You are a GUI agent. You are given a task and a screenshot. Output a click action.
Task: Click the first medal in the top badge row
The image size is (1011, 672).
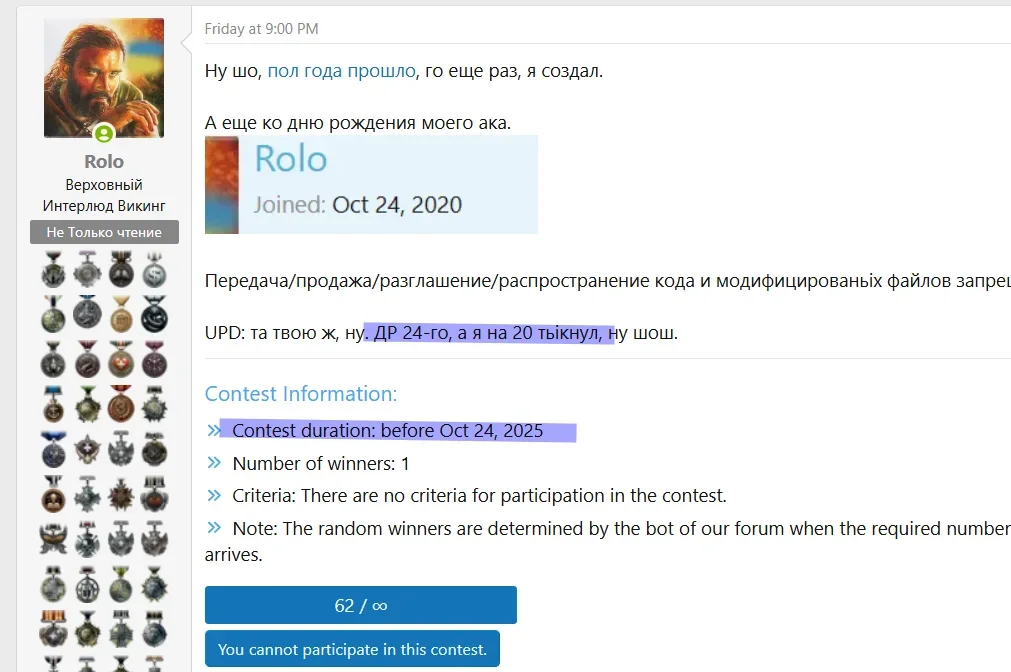[x=54, y=270]
